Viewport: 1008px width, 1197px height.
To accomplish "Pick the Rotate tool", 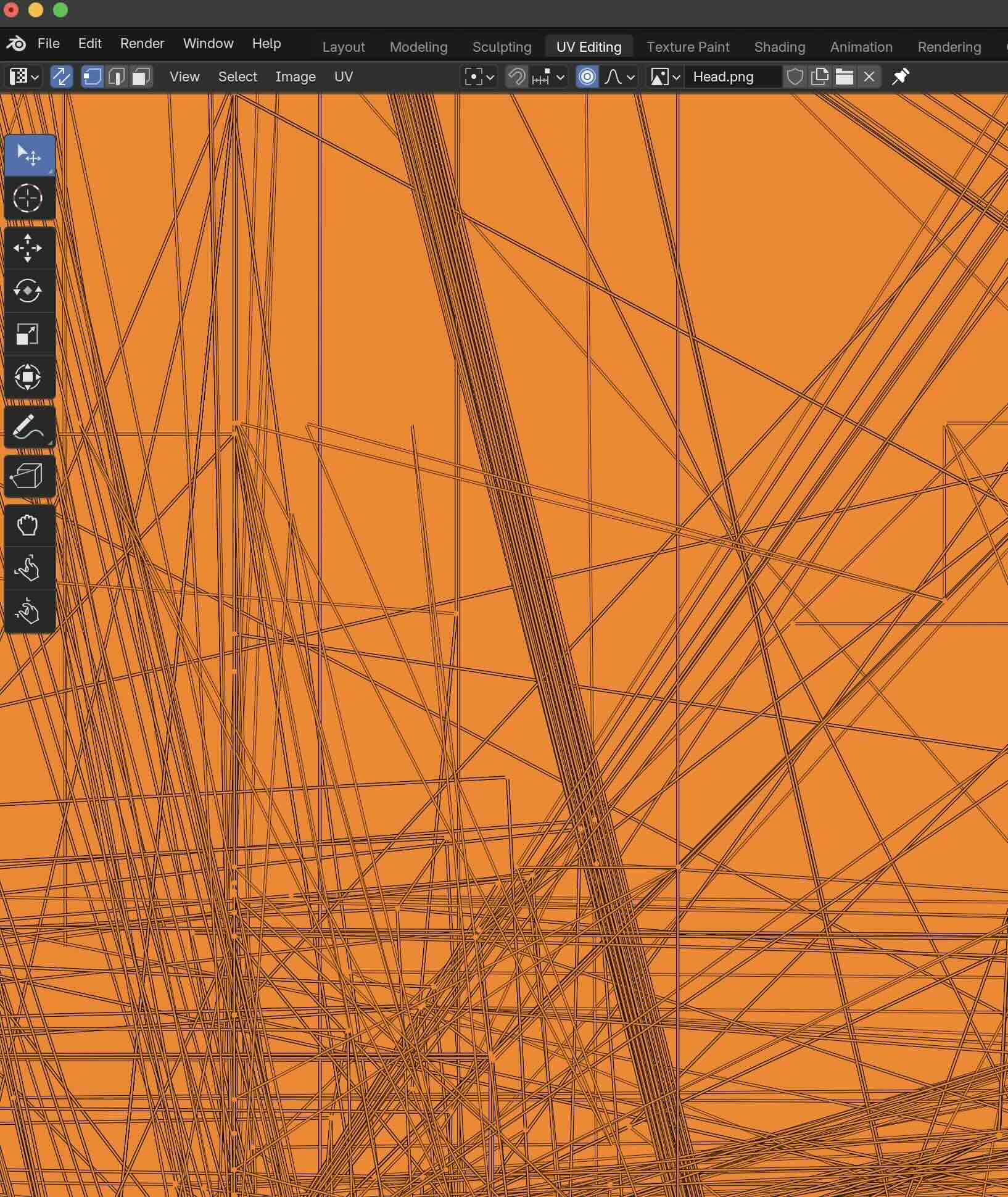I will click(29, 291).
